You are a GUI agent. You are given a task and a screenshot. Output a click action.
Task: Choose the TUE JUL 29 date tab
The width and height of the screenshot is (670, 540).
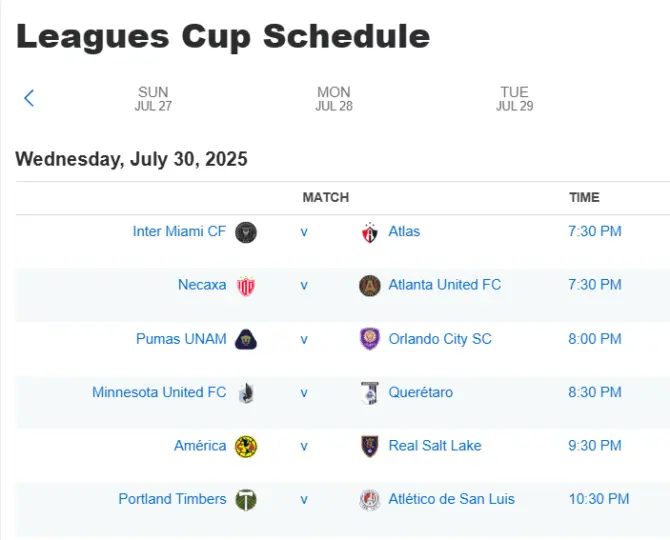(514, 99)
